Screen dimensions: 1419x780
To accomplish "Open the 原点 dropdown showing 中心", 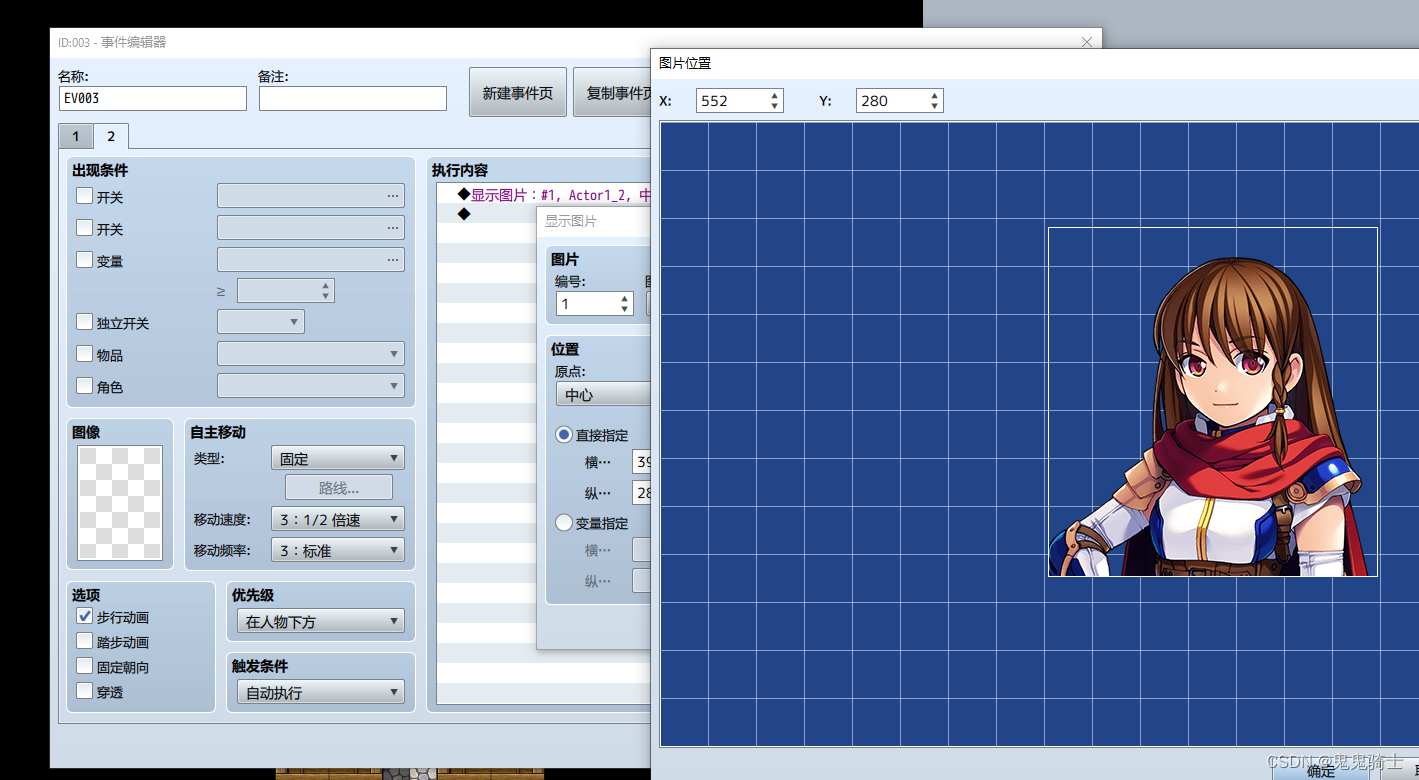I will pos(604,394).
